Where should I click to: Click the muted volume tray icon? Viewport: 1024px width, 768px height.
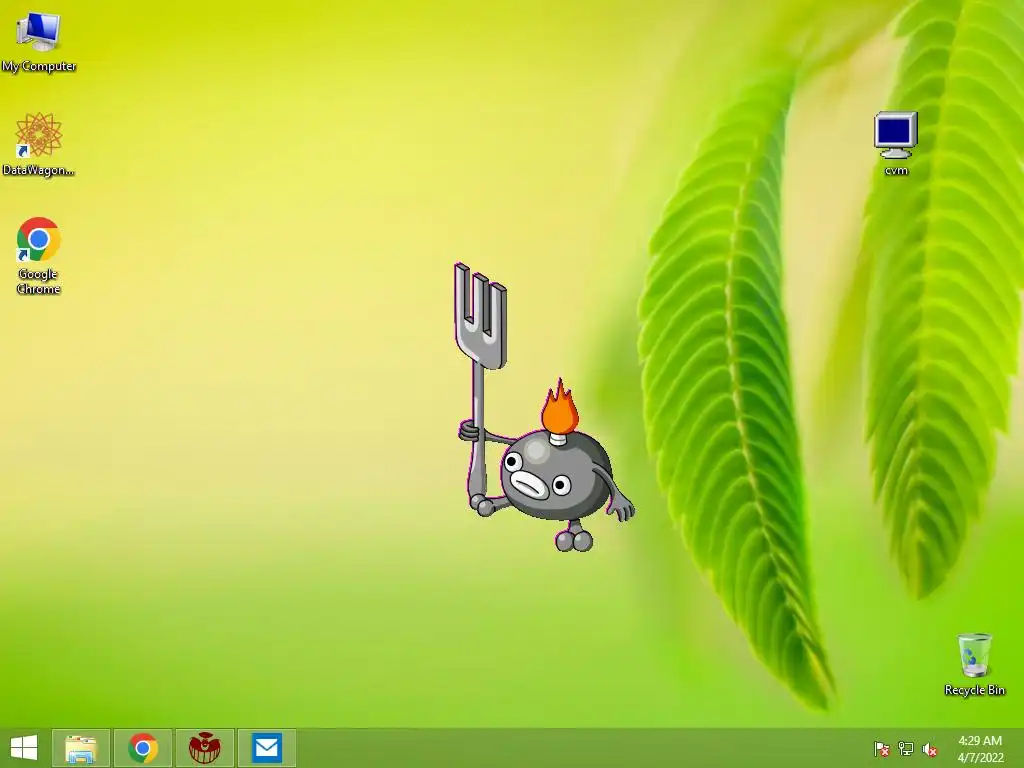point(930,749)
